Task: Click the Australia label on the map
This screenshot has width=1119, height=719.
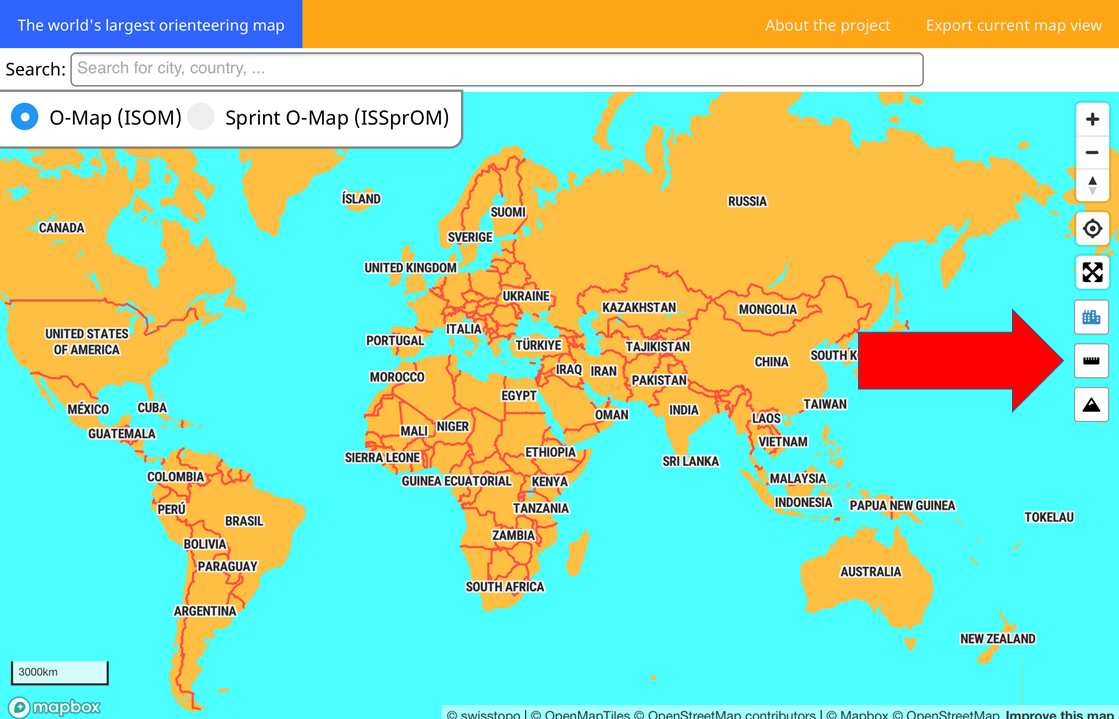Action: (870, 572)
